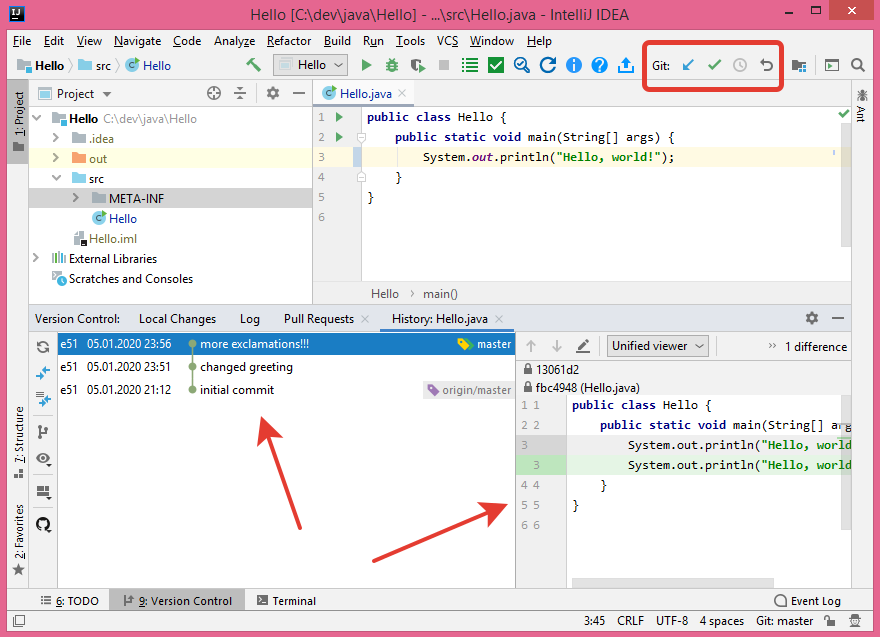The height and width of the screenshot is (637, 880).
Task: Open the Project view dropdown arrow
Action: 107,94
